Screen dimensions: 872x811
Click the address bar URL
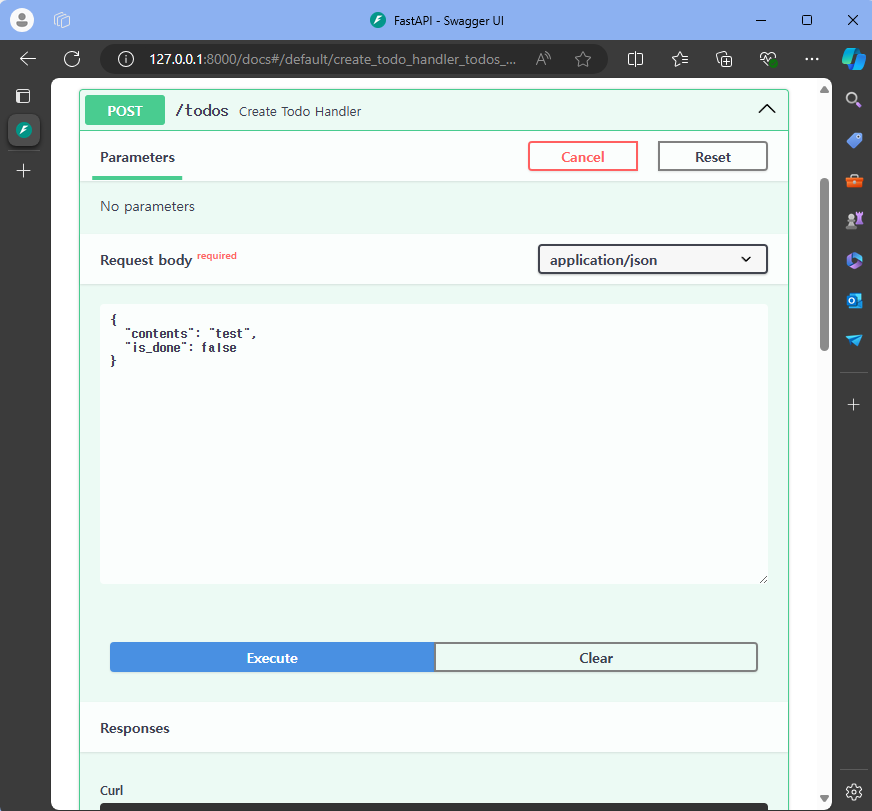pos(333,59)
